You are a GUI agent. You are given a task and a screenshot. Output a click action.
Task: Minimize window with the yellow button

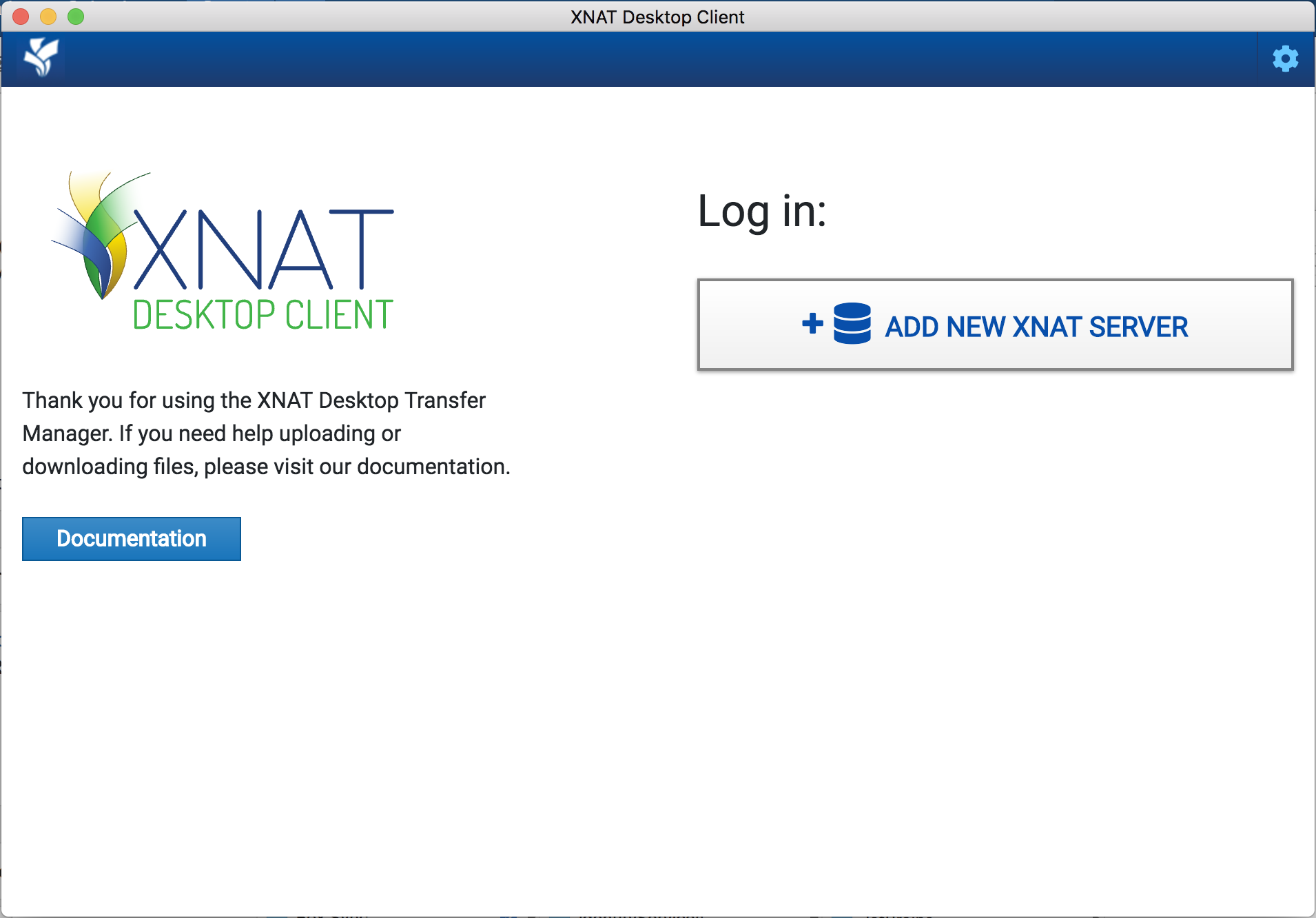[x=48, y=17]
